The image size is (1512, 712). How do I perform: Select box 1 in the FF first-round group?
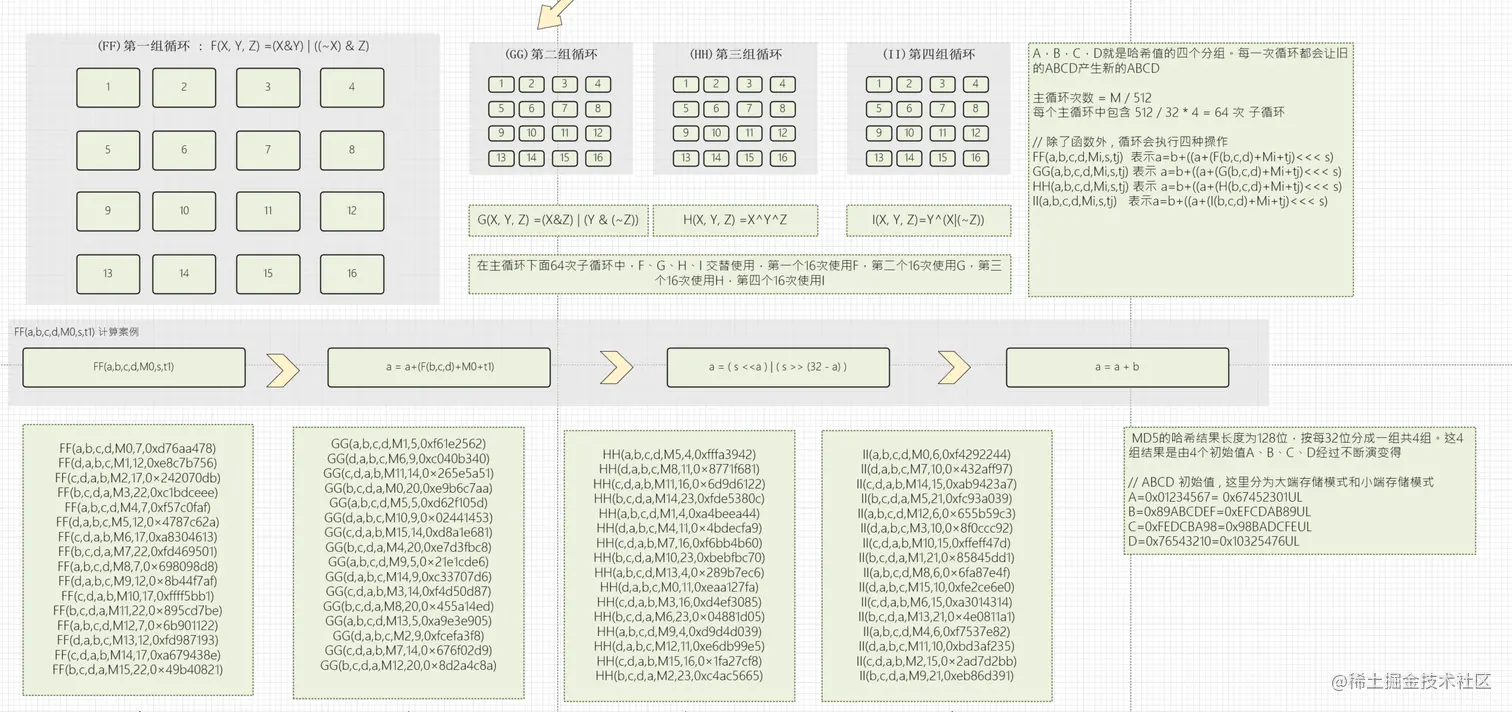pyautogui.click(x=108, y=88)
